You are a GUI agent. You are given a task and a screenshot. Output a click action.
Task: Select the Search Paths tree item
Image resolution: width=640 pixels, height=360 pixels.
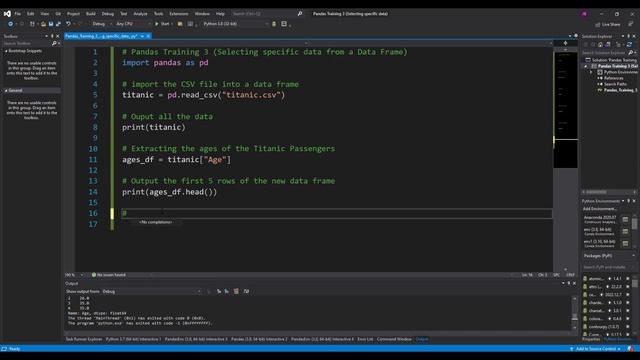[x=615, y=84]
